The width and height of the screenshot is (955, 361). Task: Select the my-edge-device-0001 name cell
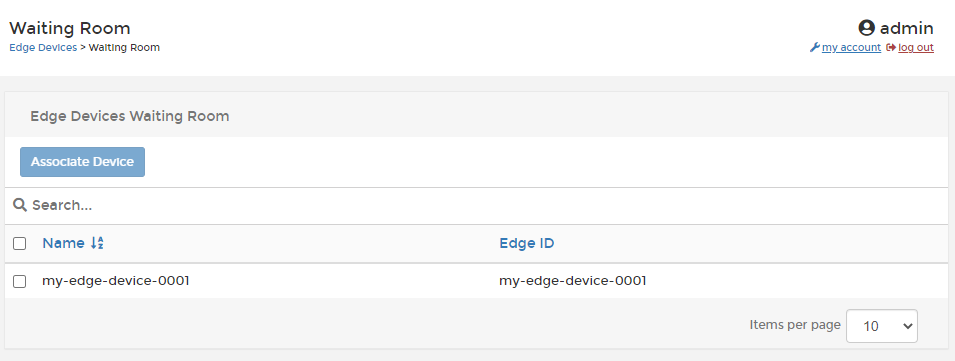(116, 281)
